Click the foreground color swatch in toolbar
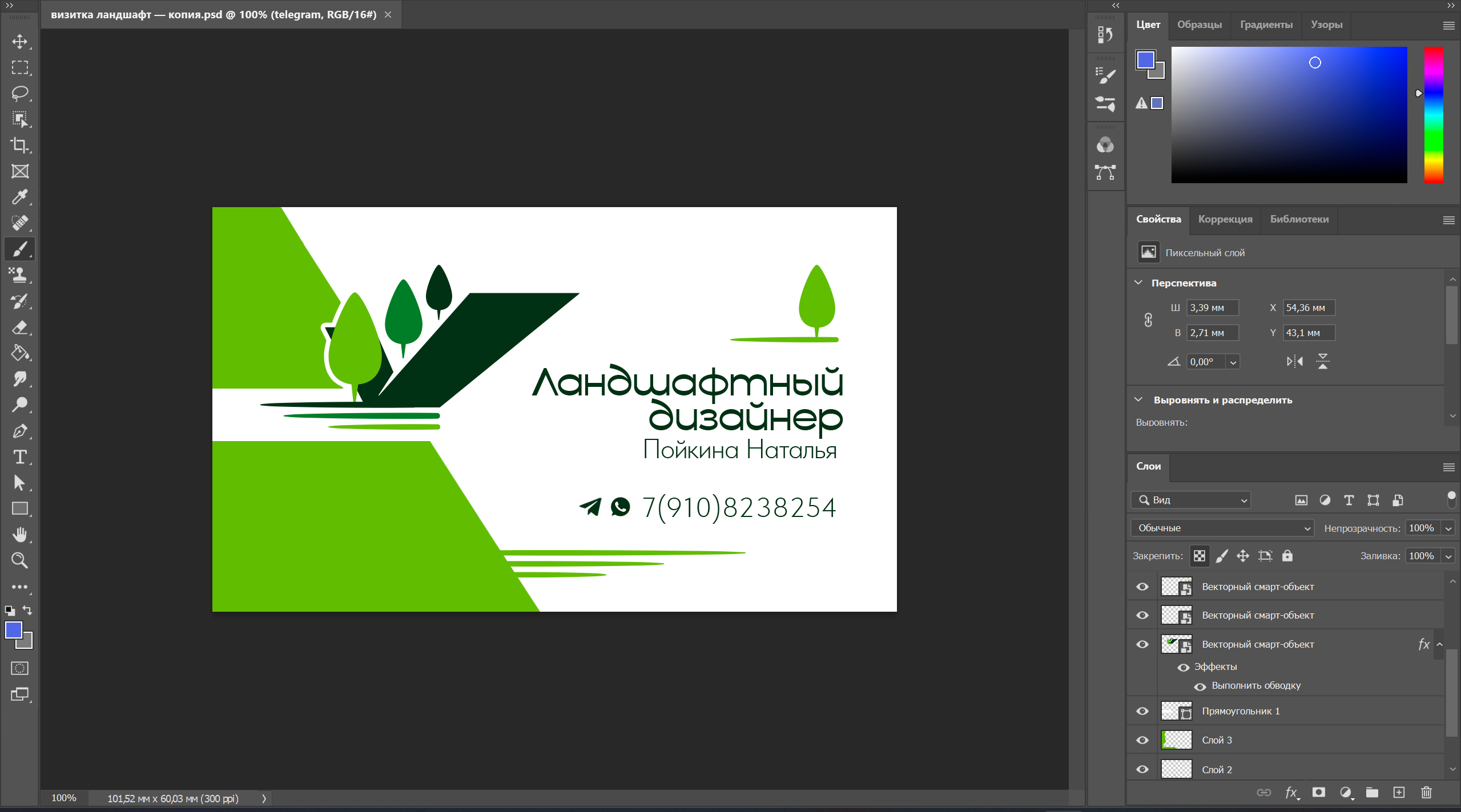 pyautogui.click(x=14, y=630)
